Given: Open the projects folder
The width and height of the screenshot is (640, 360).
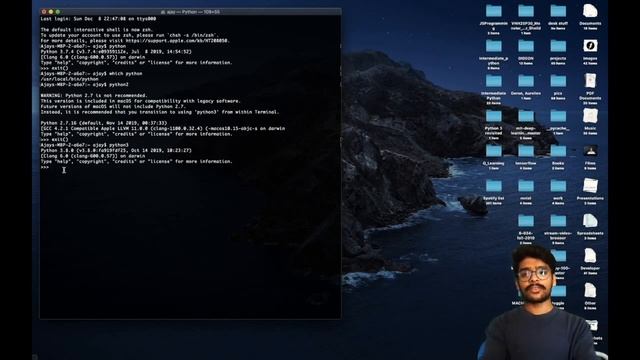Looking at the screenshot, I should [x=558, y=46].
